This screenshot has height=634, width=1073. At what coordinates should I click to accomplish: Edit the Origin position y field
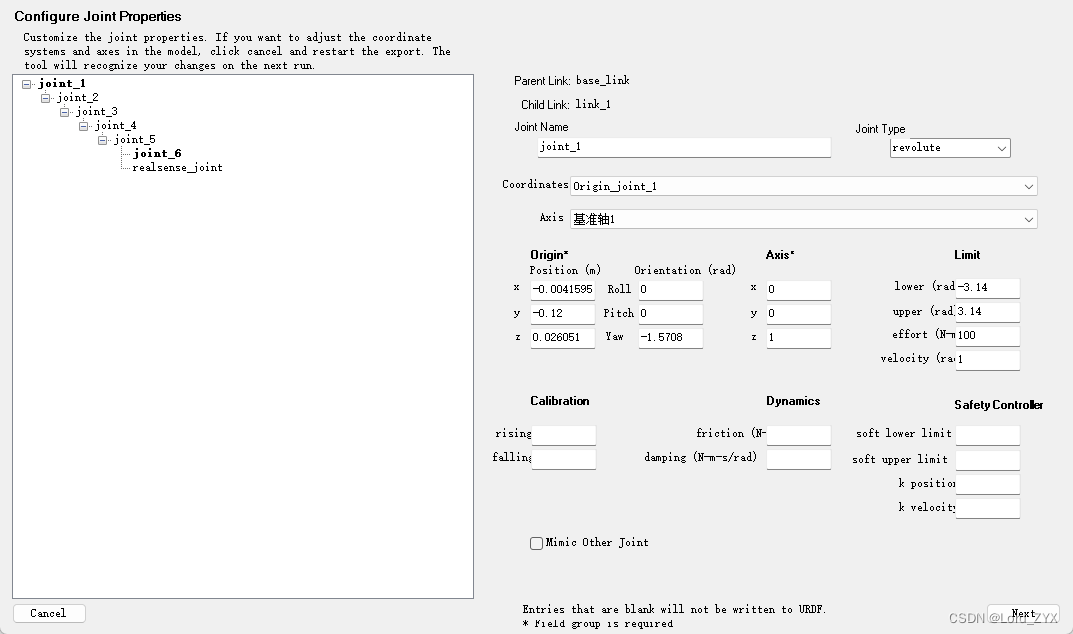click(x=563, y=314)
